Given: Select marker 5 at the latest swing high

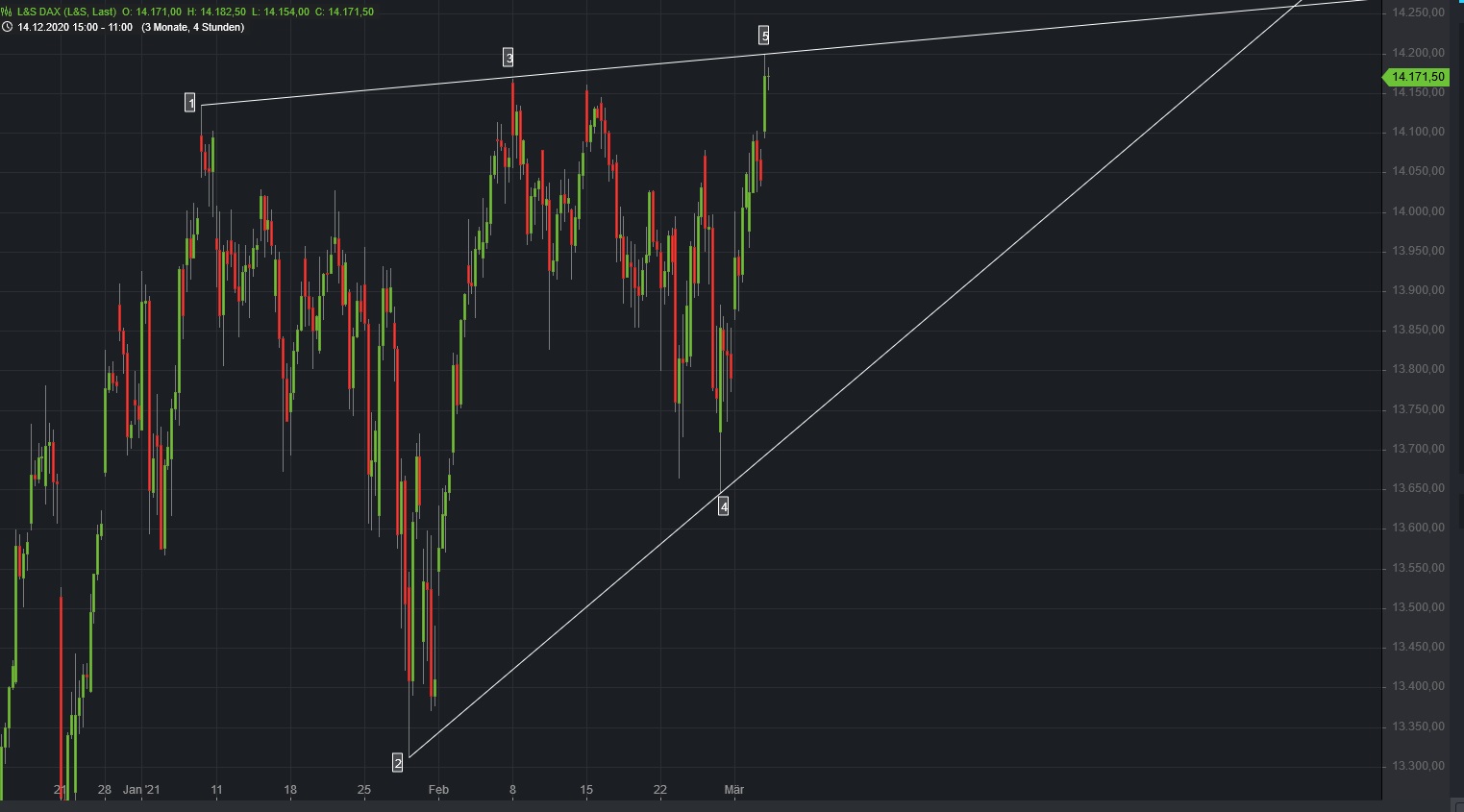Looking at the screenshot, I should [x=764, y=36].
